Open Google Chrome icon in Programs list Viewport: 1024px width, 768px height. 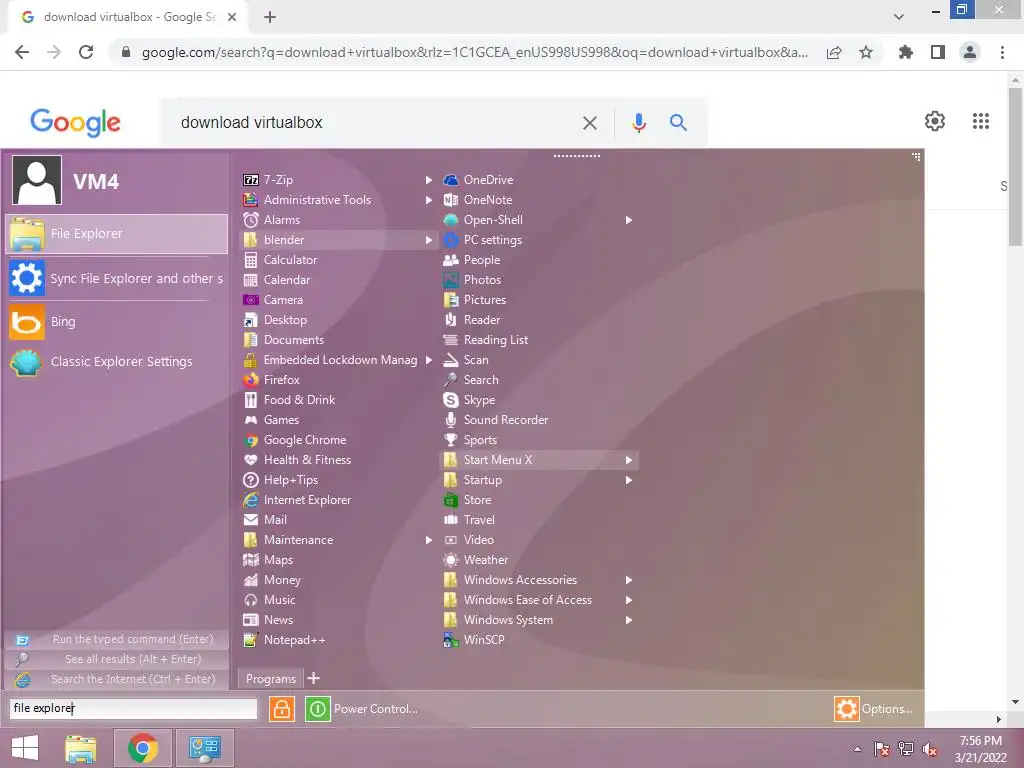(x=251, y=440)
